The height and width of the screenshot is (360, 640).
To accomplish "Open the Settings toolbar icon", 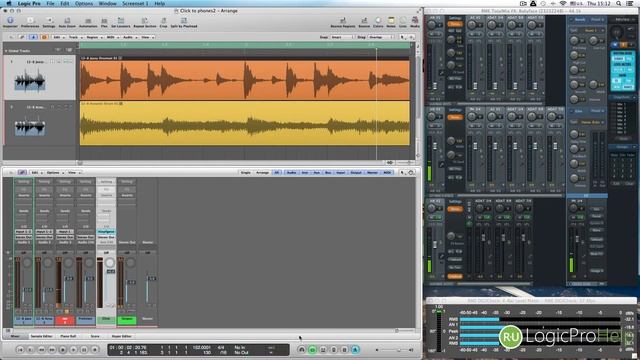I will pyautogui.click(x=49, y=21).
